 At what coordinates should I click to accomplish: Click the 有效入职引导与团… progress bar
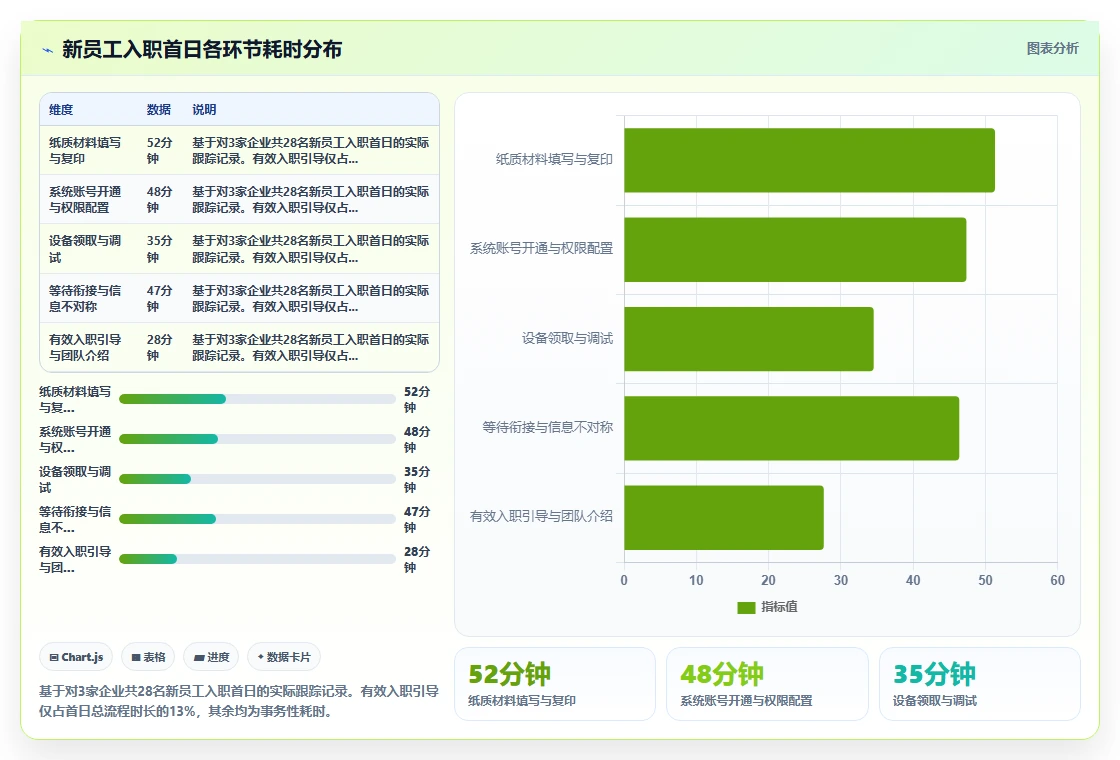[x=257, y=559]
